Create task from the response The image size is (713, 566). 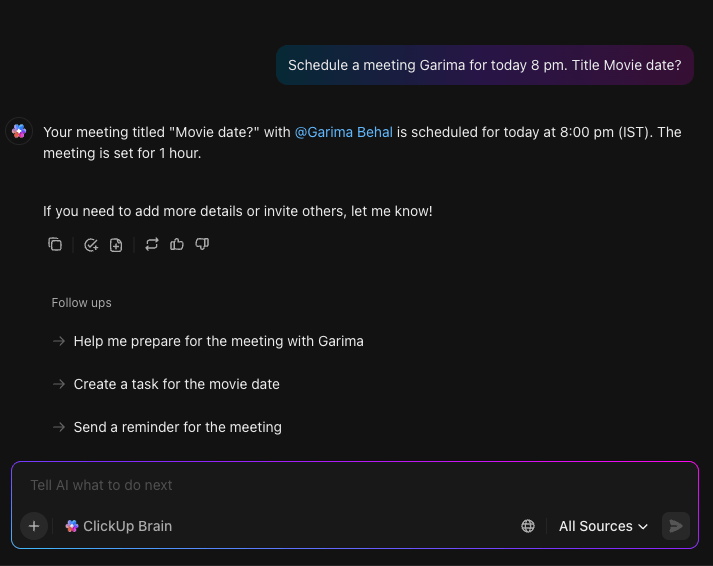coord(91,245)
